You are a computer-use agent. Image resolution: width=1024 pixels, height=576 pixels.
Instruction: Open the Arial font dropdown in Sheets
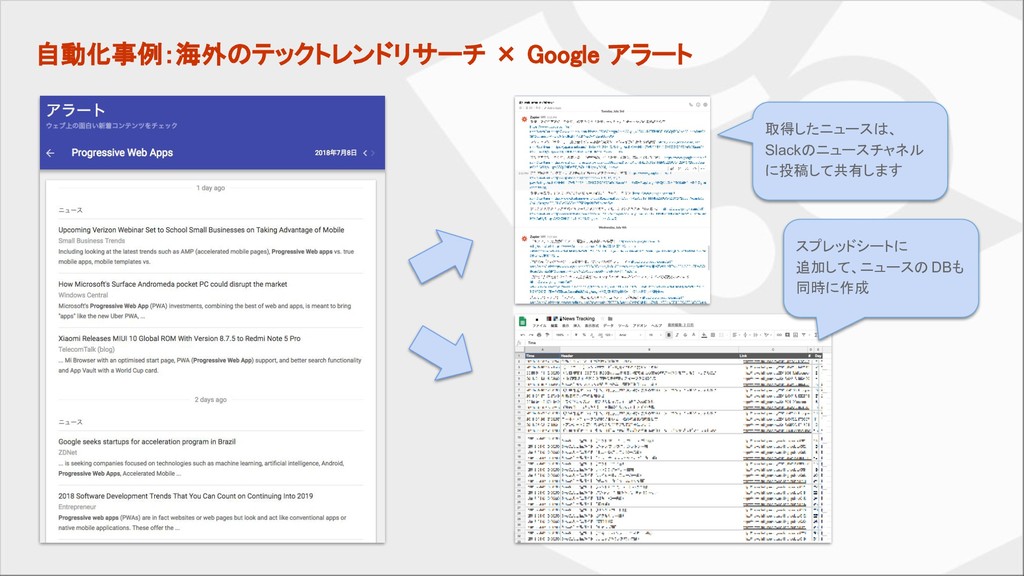click(x=630, y=335)
